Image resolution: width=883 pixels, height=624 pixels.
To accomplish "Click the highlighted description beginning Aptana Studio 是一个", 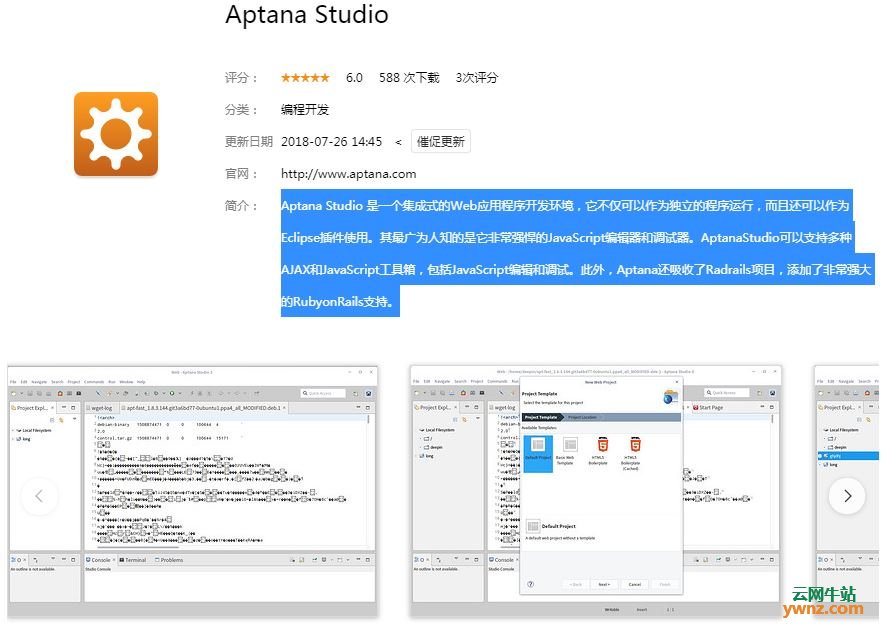I will click(x=577, y=253).
